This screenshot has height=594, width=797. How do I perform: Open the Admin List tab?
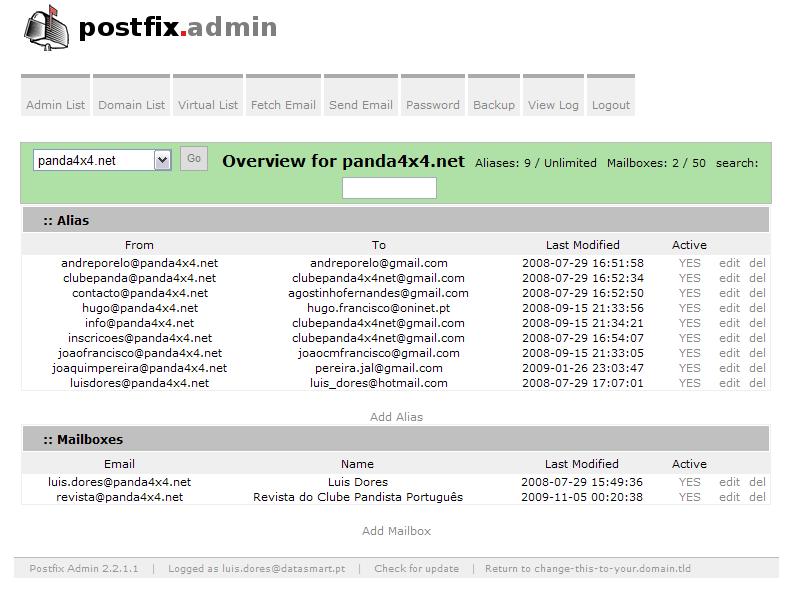[x=55, y=96]
